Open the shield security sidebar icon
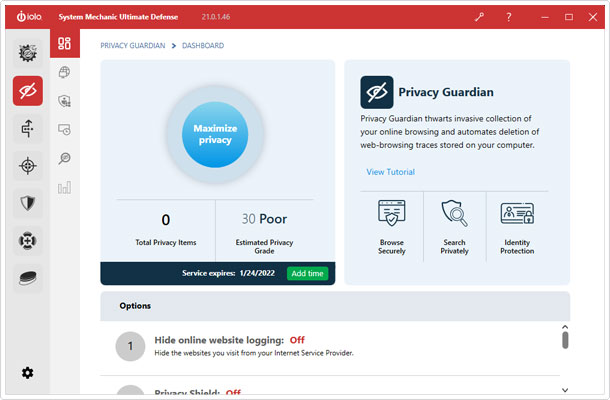 (x=28, y=203)
